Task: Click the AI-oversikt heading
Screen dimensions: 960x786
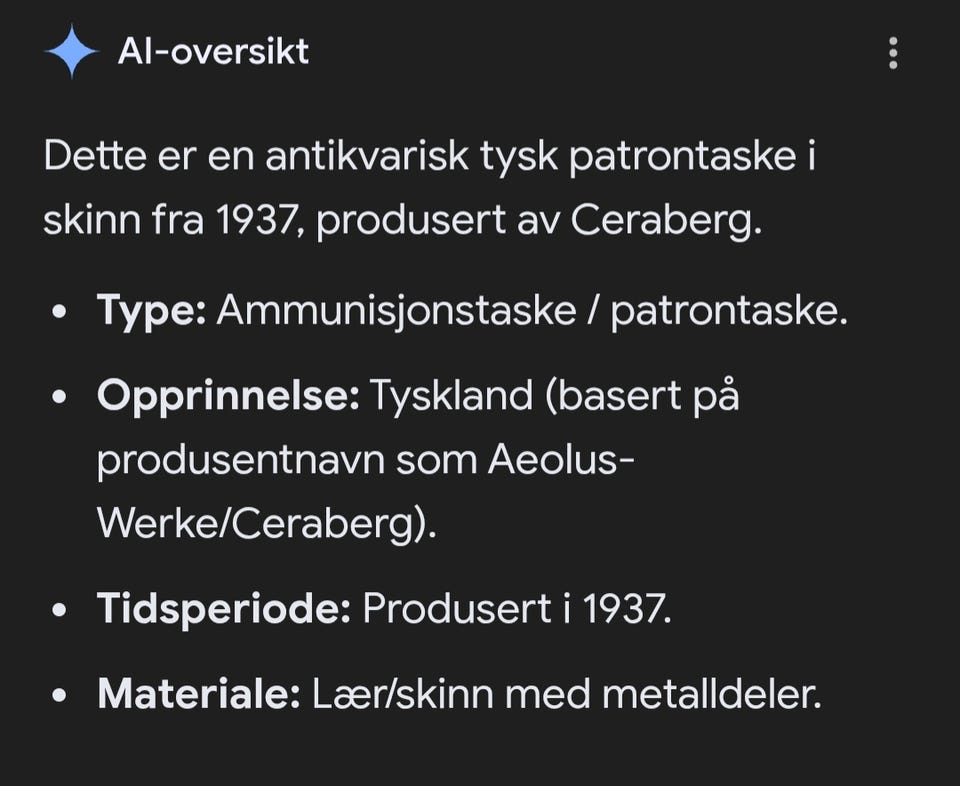Action: 213,51
